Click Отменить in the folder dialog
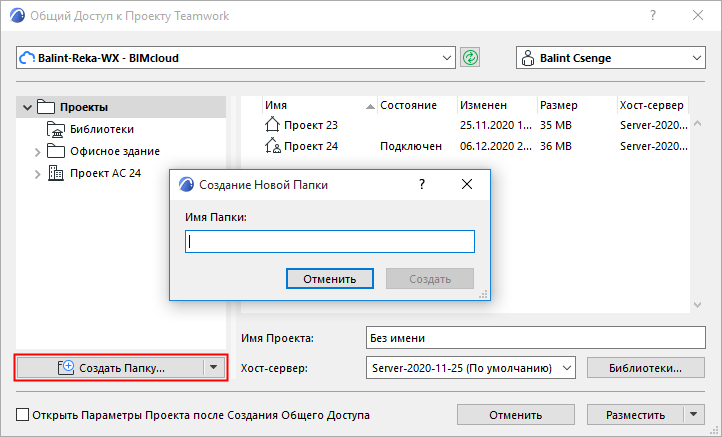 point(330,279)
